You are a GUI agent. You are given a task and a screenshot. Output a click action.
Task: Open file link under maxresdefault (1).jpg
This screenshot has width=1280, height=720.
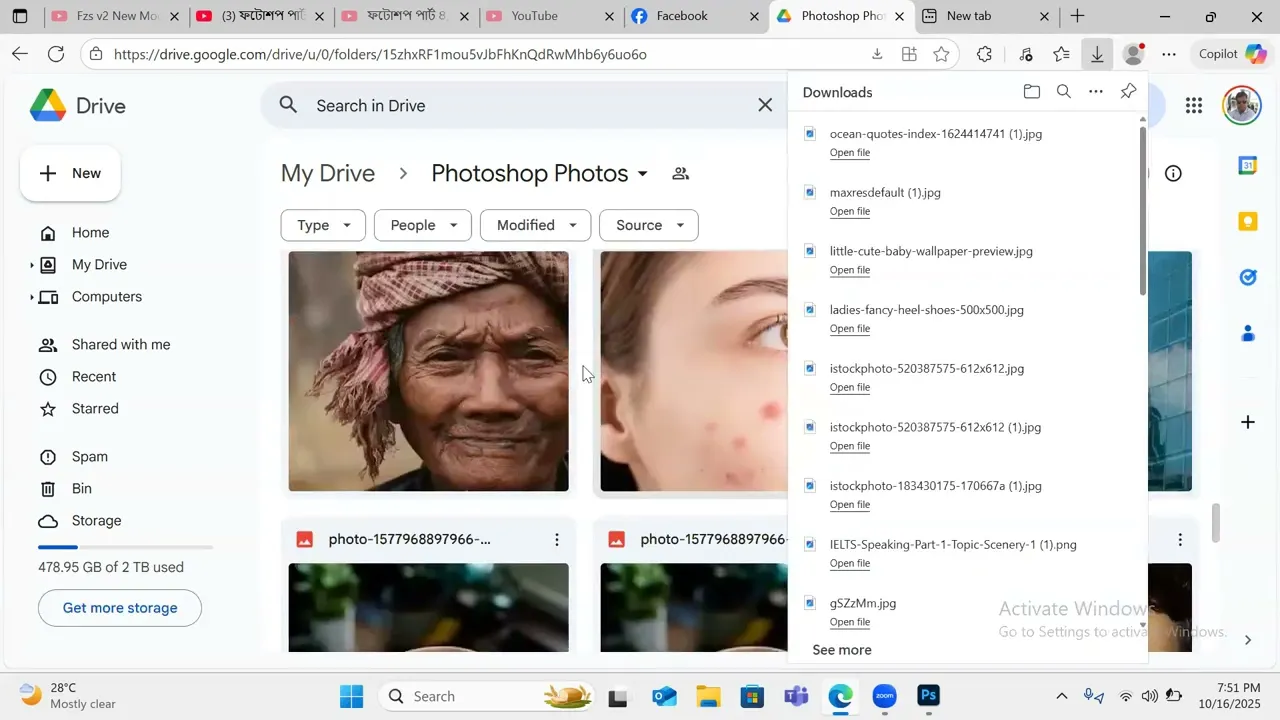coord(850,212)
